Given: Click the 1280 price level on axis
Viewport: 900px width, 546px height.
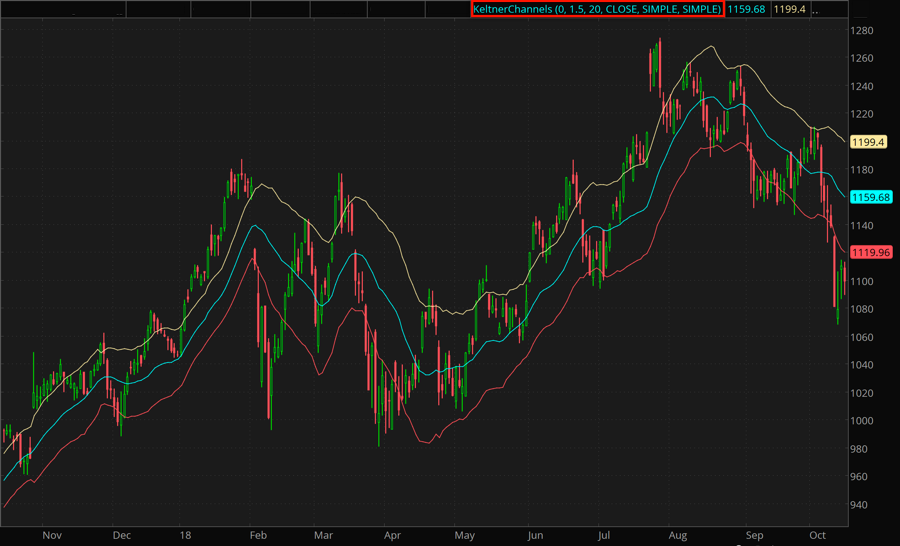Looking at the screenshot, I should click(864, 31).
